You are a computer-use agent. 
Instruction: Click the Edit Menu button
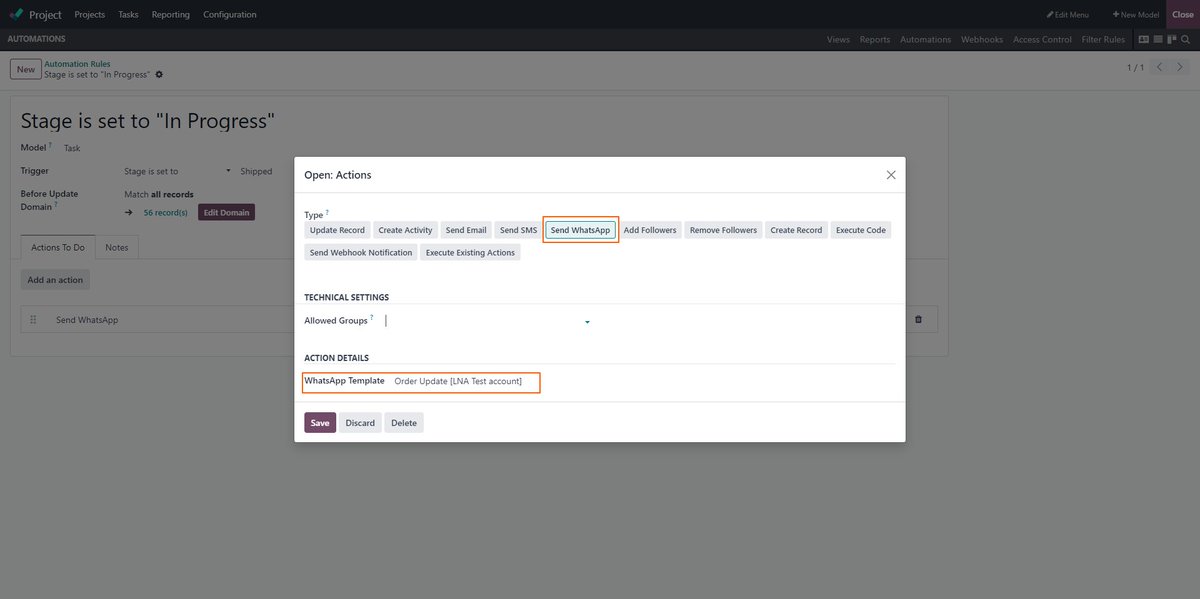[1068, 15]
